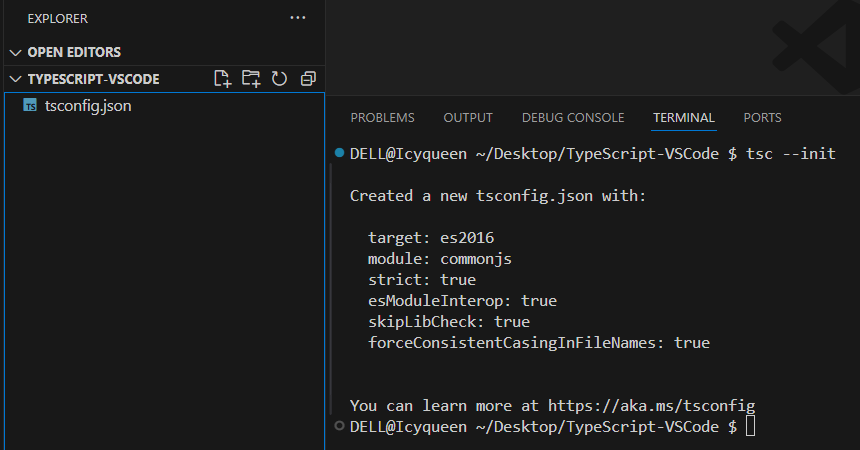Go to the Ports tab
The image size is (860, 450).
(x=762, y=118)
